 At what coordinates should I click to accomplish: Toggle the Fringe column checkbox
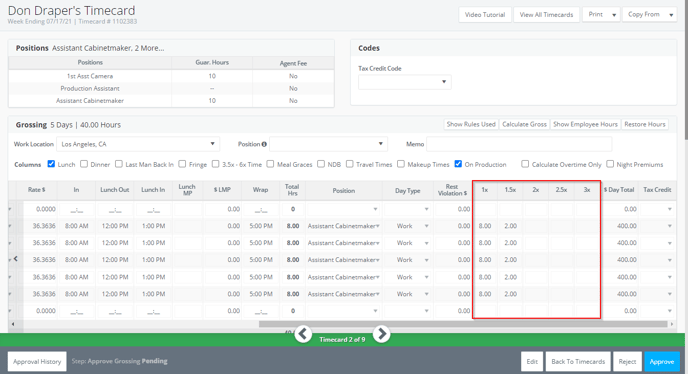(x=183, y=164)
